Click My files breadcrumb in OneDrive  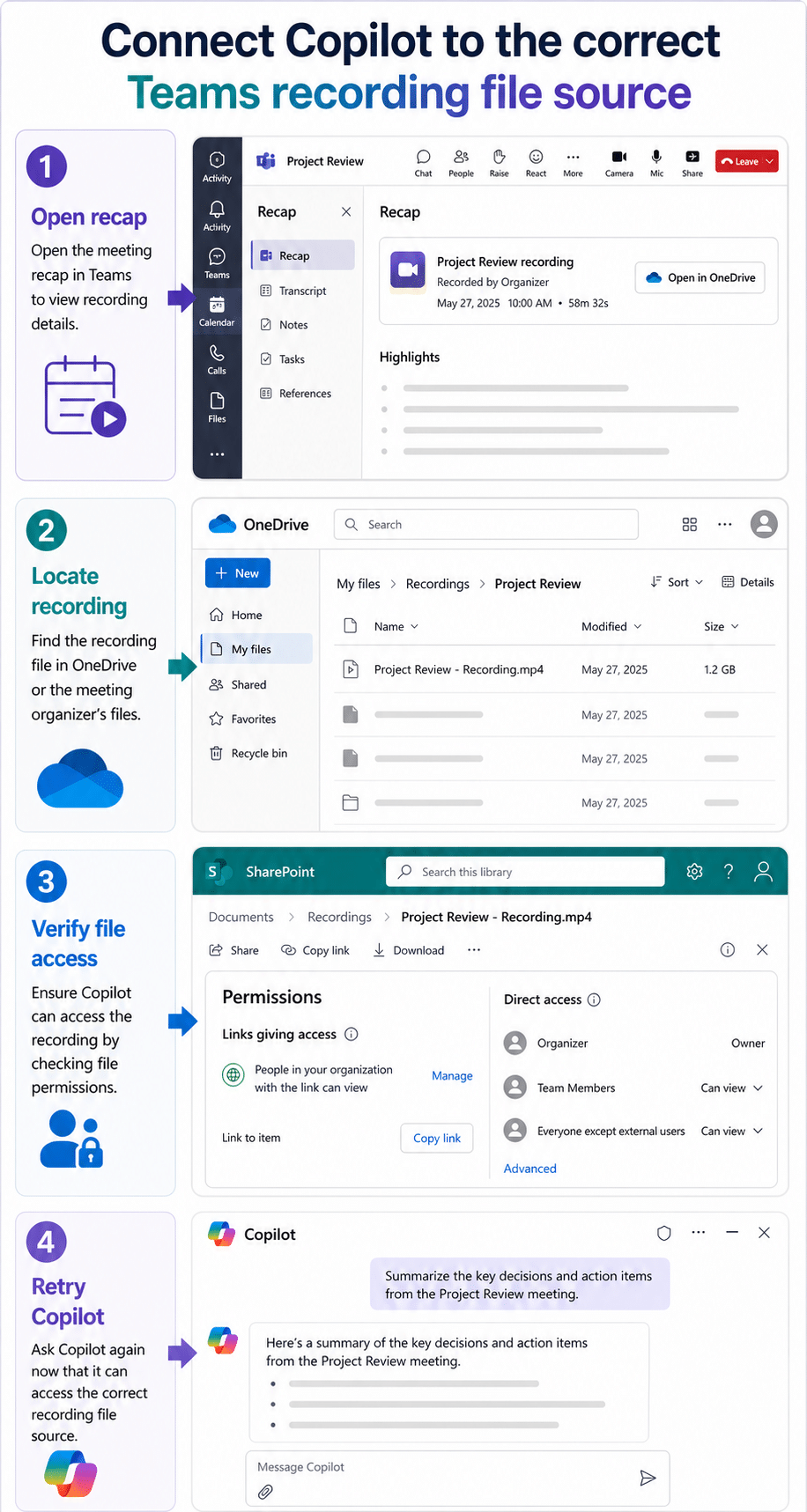tap(358, 584)
